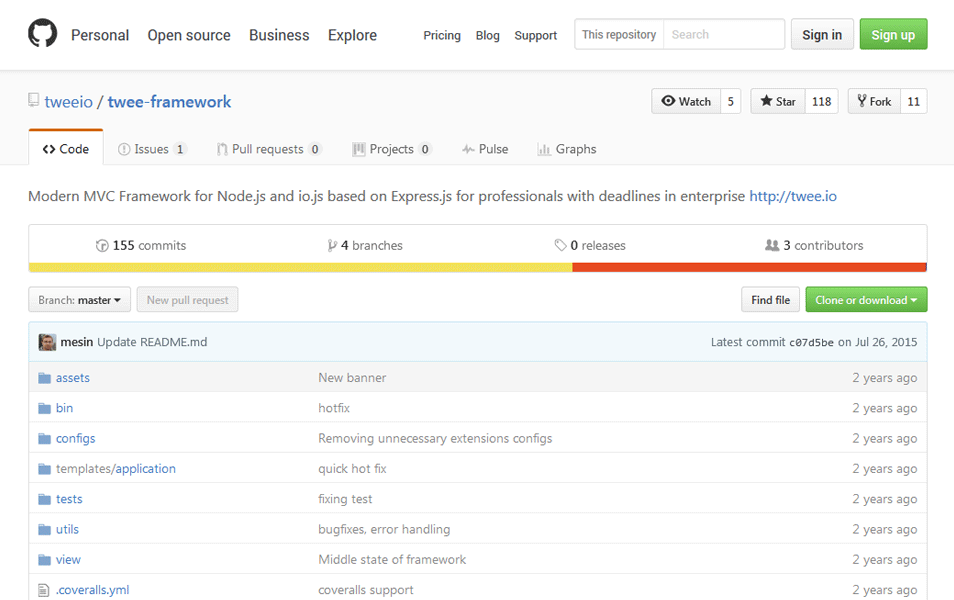Click the red language bar segment
The image size is (954, 600).
750,267
